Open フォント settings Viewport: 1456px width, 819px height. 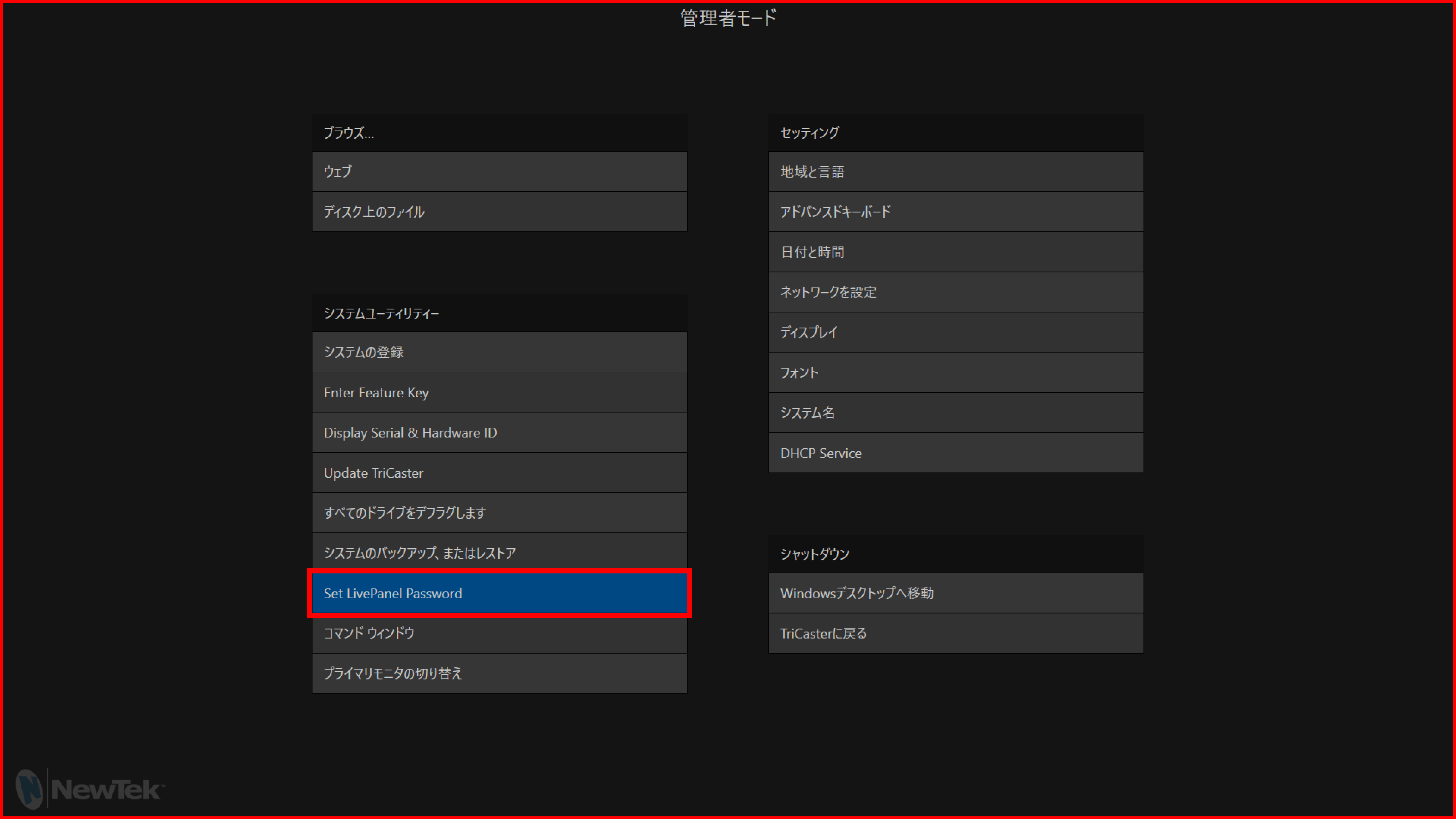click(956, 372)
